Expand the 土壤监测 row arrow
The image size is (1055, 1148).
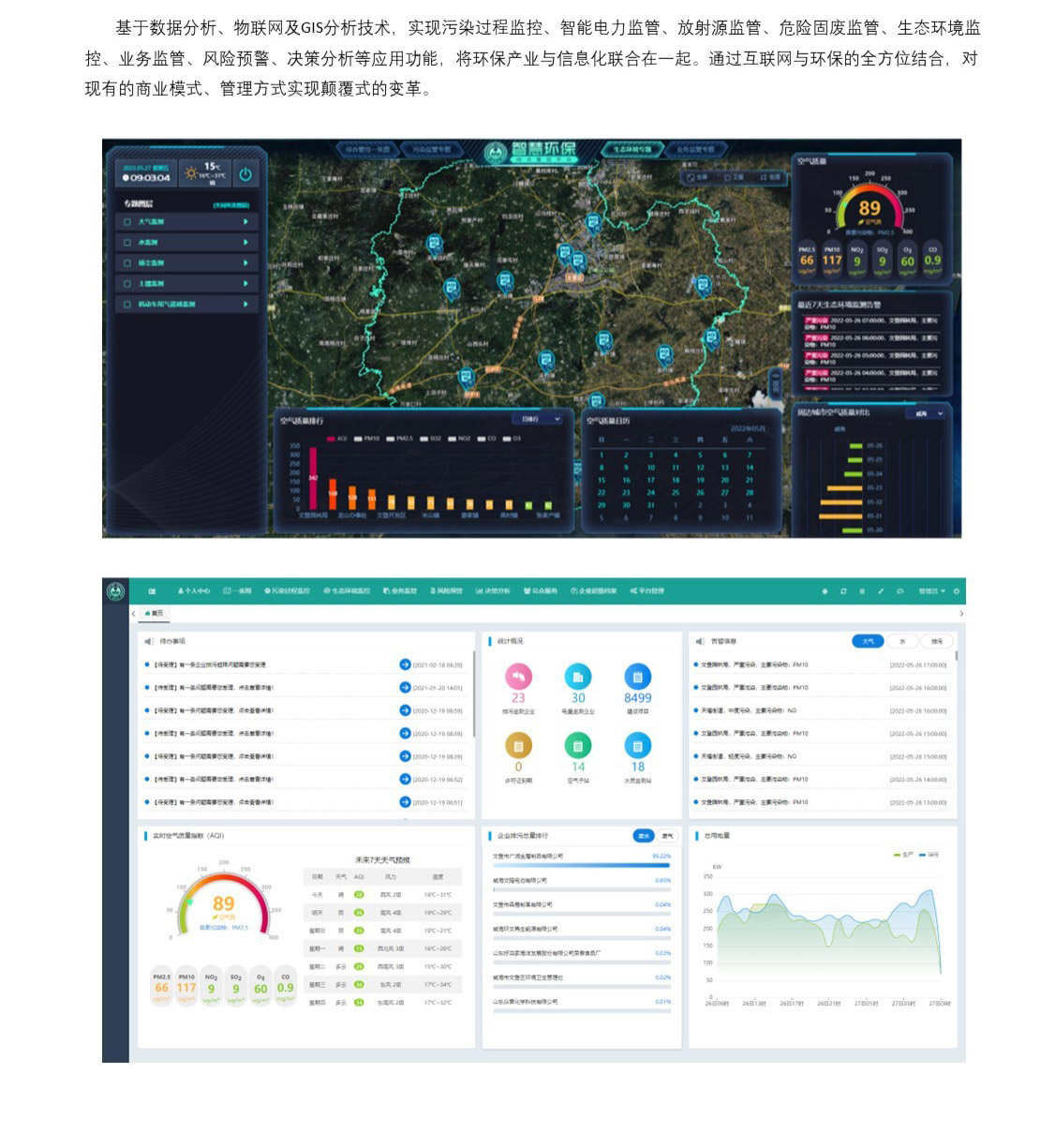(245, 284)
